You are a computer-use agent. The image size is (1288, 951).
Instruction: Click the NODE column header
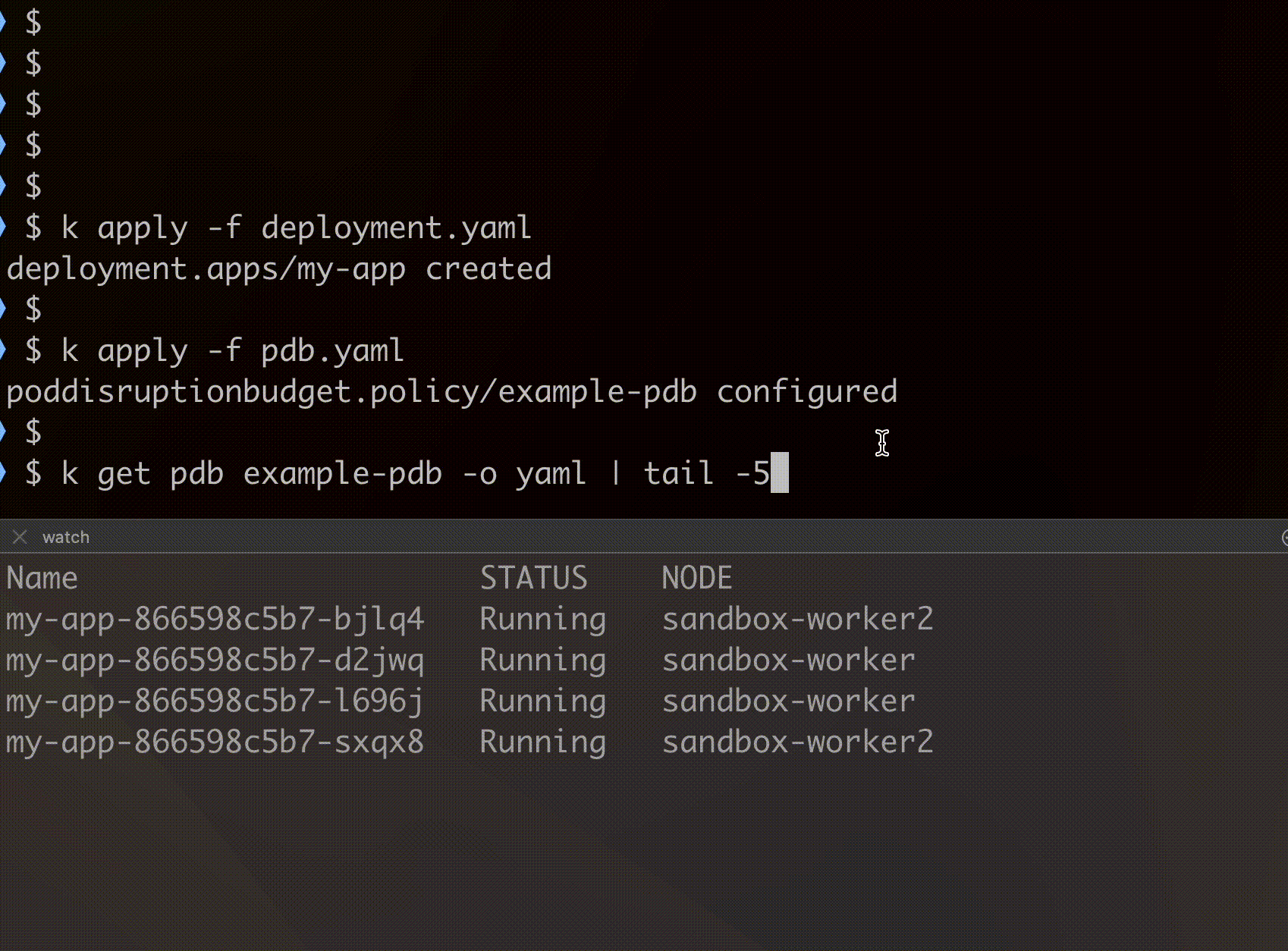point(696,578)
